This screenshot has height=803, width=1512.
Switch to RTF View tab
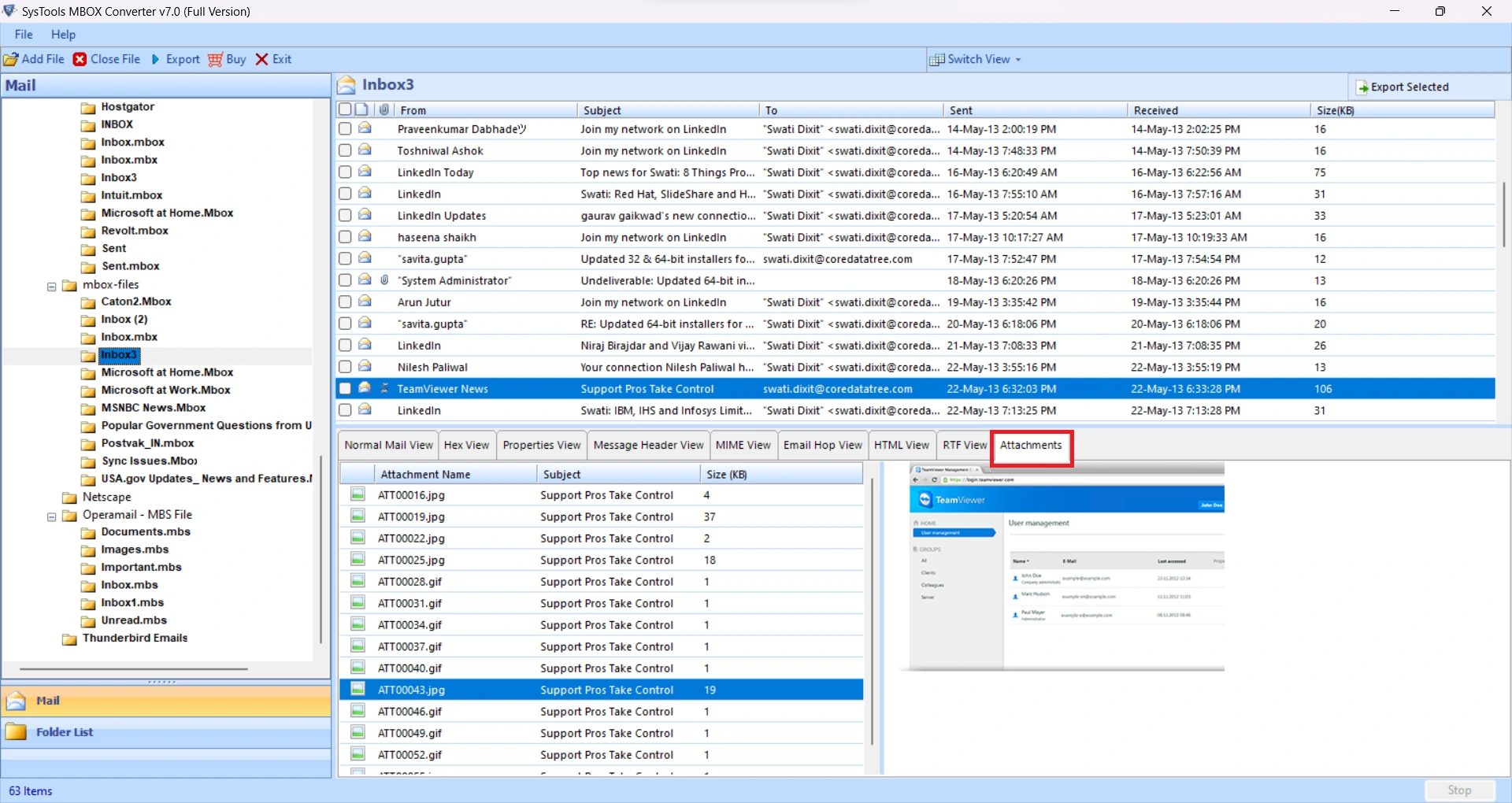point(964,445)
